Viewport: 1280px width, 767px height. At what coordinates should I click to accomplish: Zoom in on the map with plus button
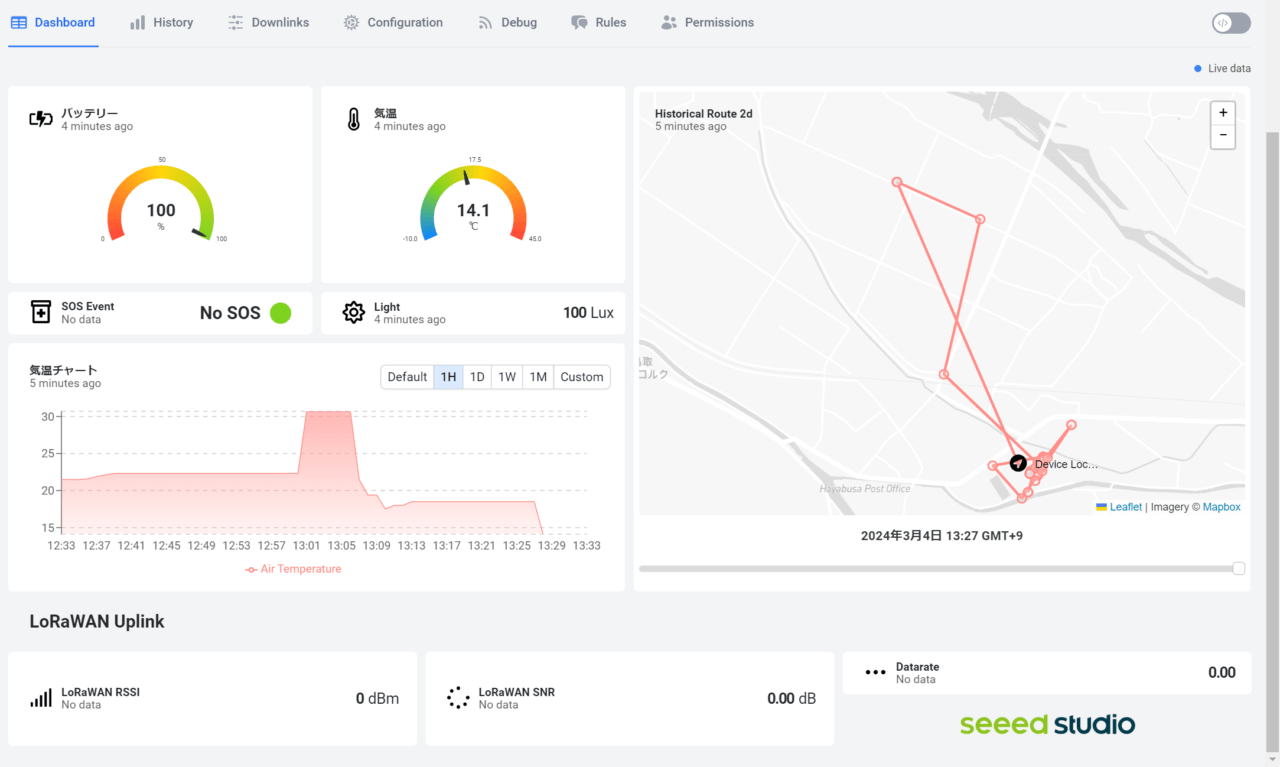1222,113
